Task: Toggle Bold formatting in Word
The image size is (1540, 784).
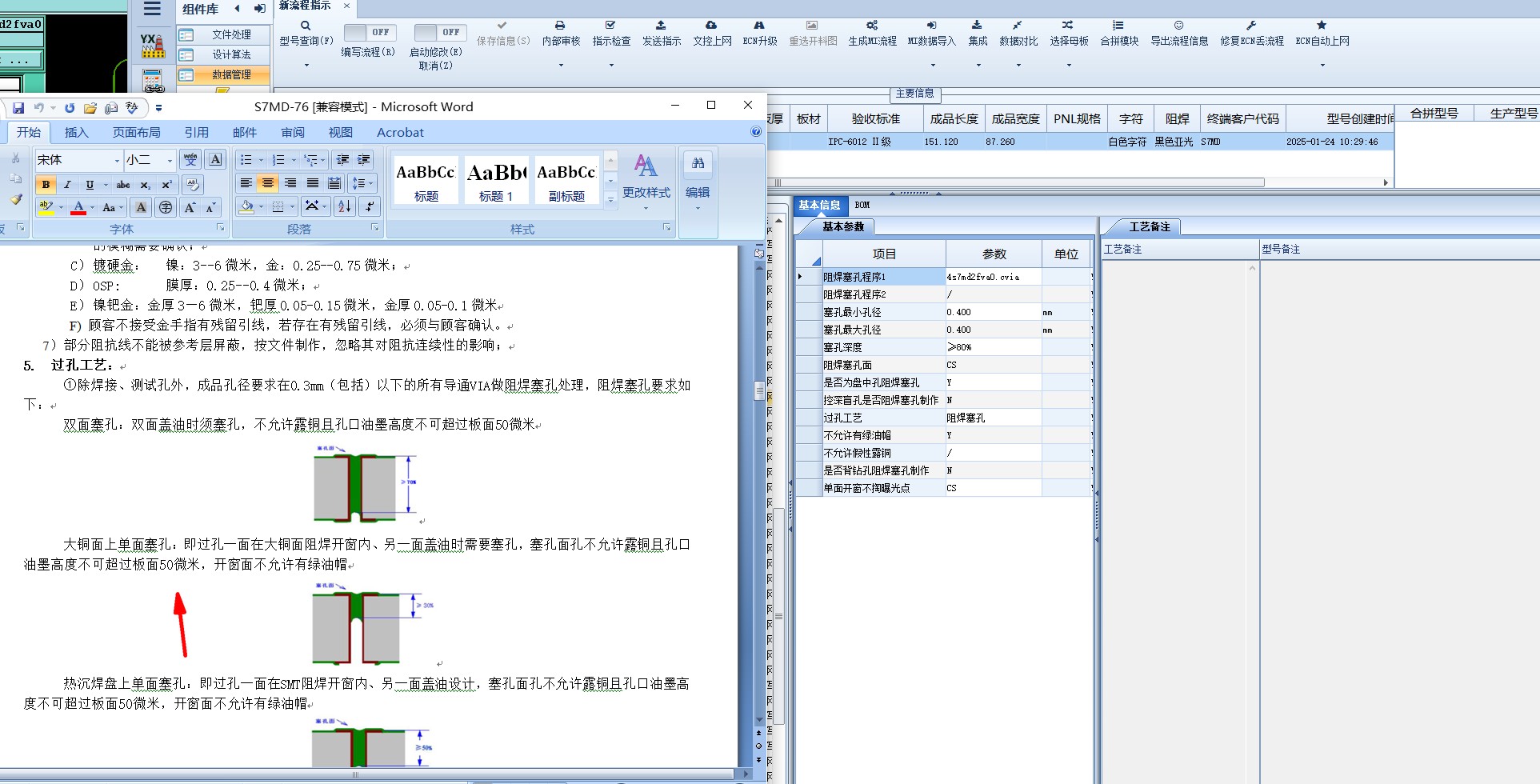Action: pos(46,185)
